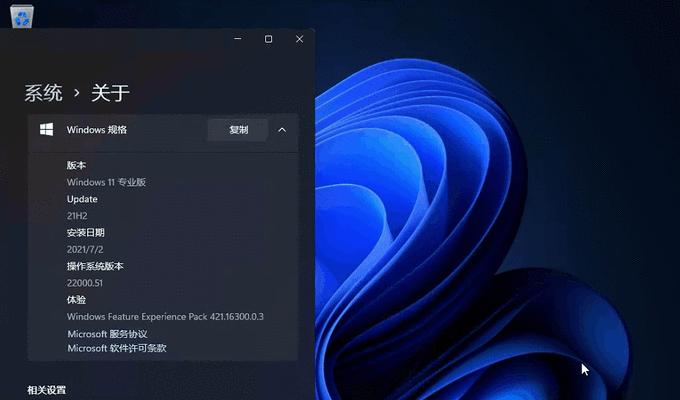Copy Windows specifications with 复制 button

tap(238, 130)
